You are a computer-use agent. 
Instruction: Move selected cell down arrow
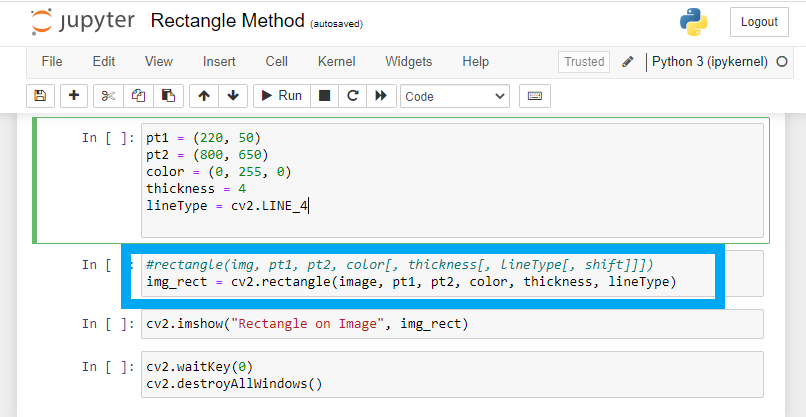click(x=233, y=96)
